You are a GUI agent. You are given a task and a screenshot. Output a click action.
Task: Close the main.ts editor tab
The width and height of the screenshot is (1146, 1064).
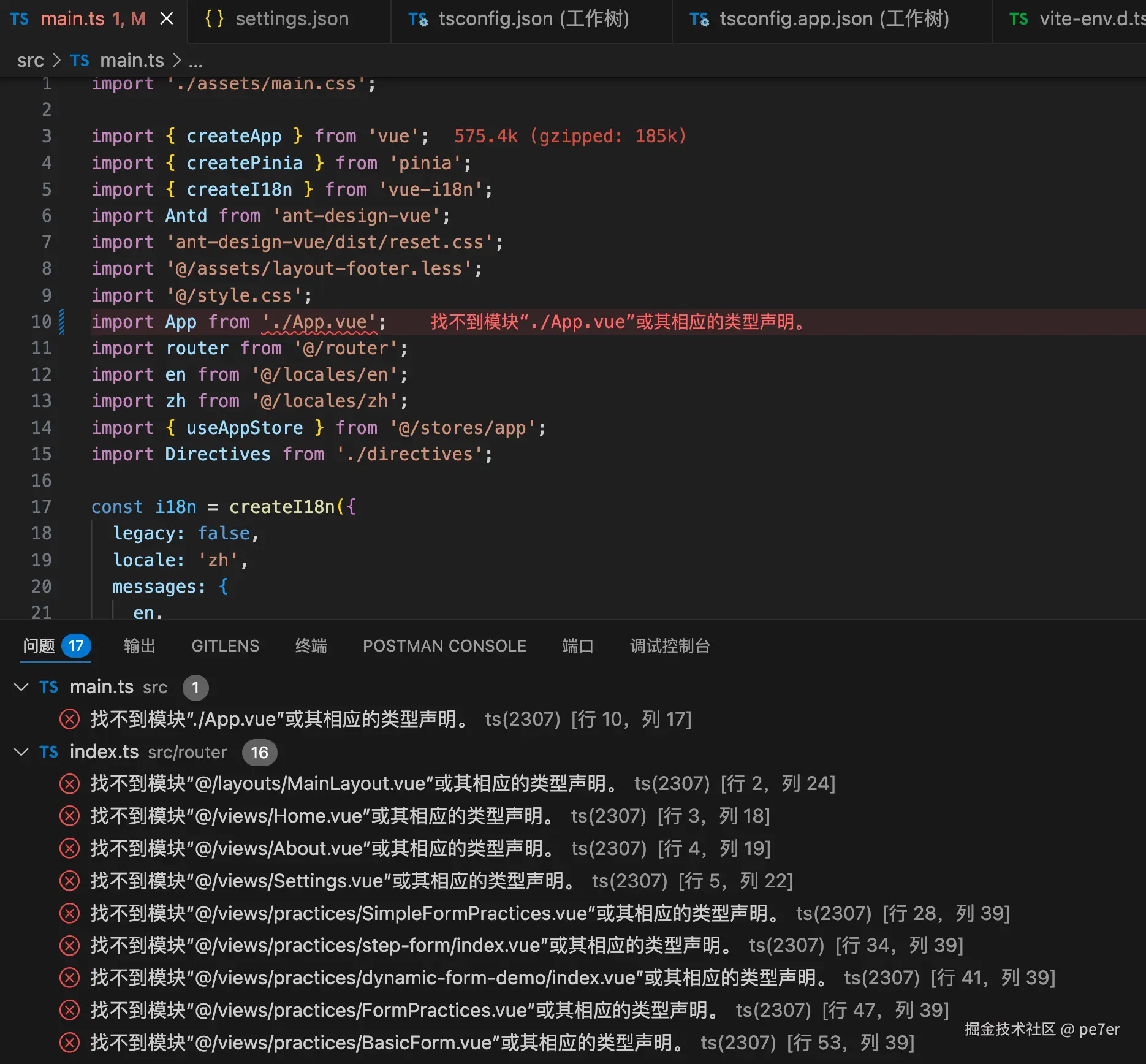[167, 19]
